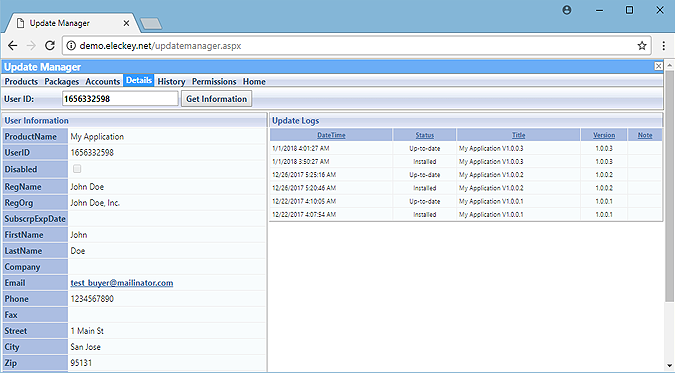This screenshot has height=373, width=675.
Task: Close the Update Manager browser tab
Action: pyautogui.click(x=126, y=23)
